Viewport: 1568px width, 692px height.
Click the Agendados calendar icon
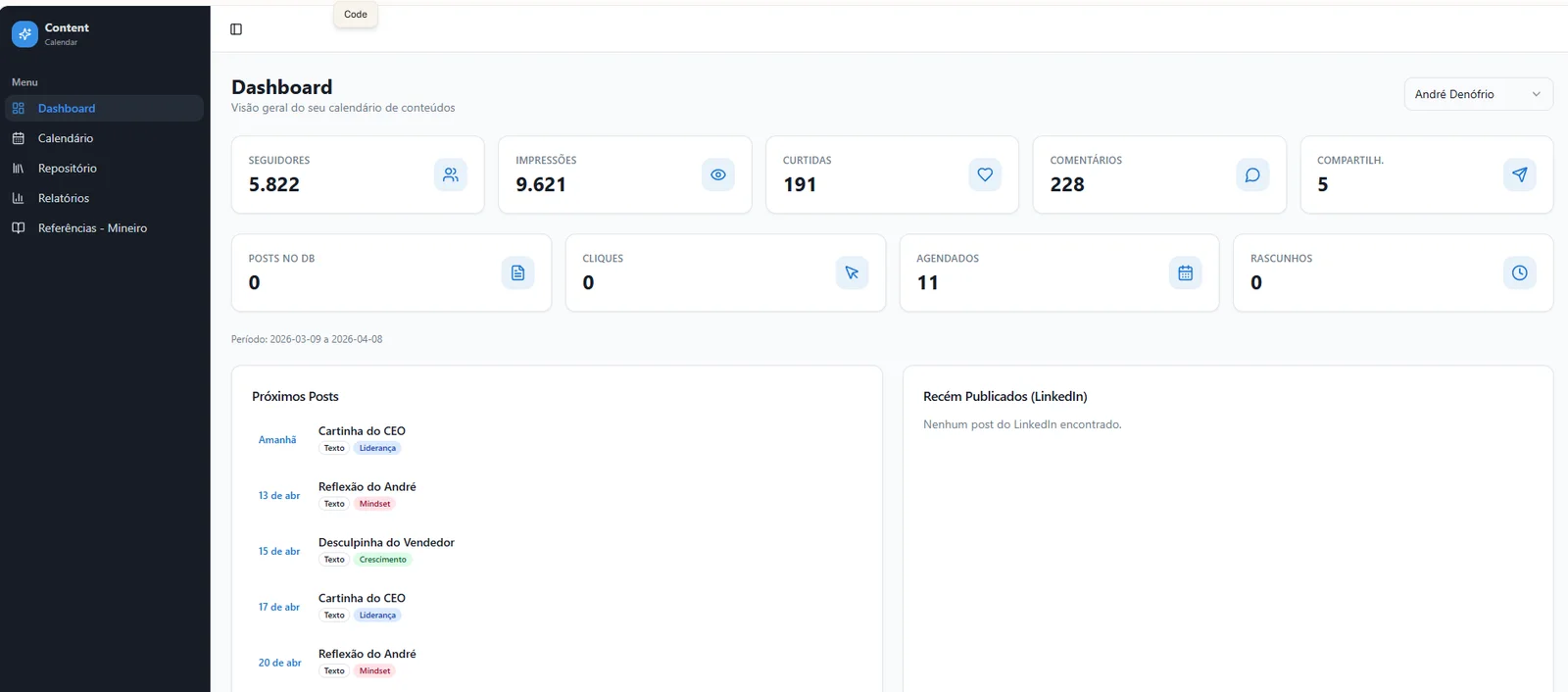[x=1185, y=272]
